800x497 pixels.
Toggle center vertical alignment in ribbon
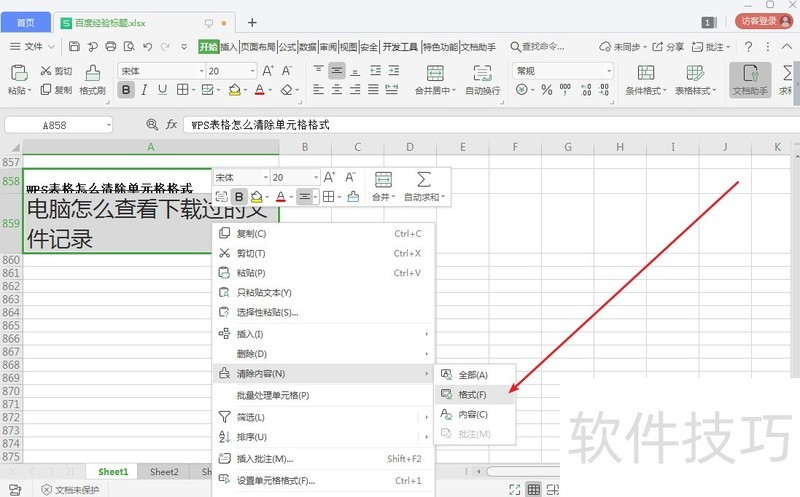337,70
